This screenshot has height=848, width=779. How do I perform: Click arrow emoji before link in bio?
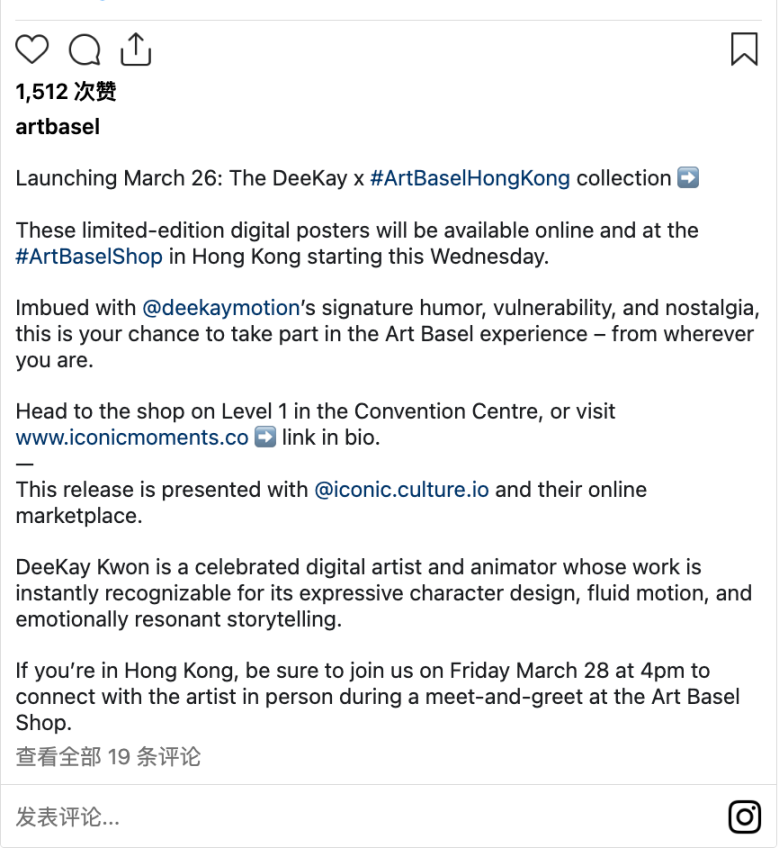(x=265, y=437)
